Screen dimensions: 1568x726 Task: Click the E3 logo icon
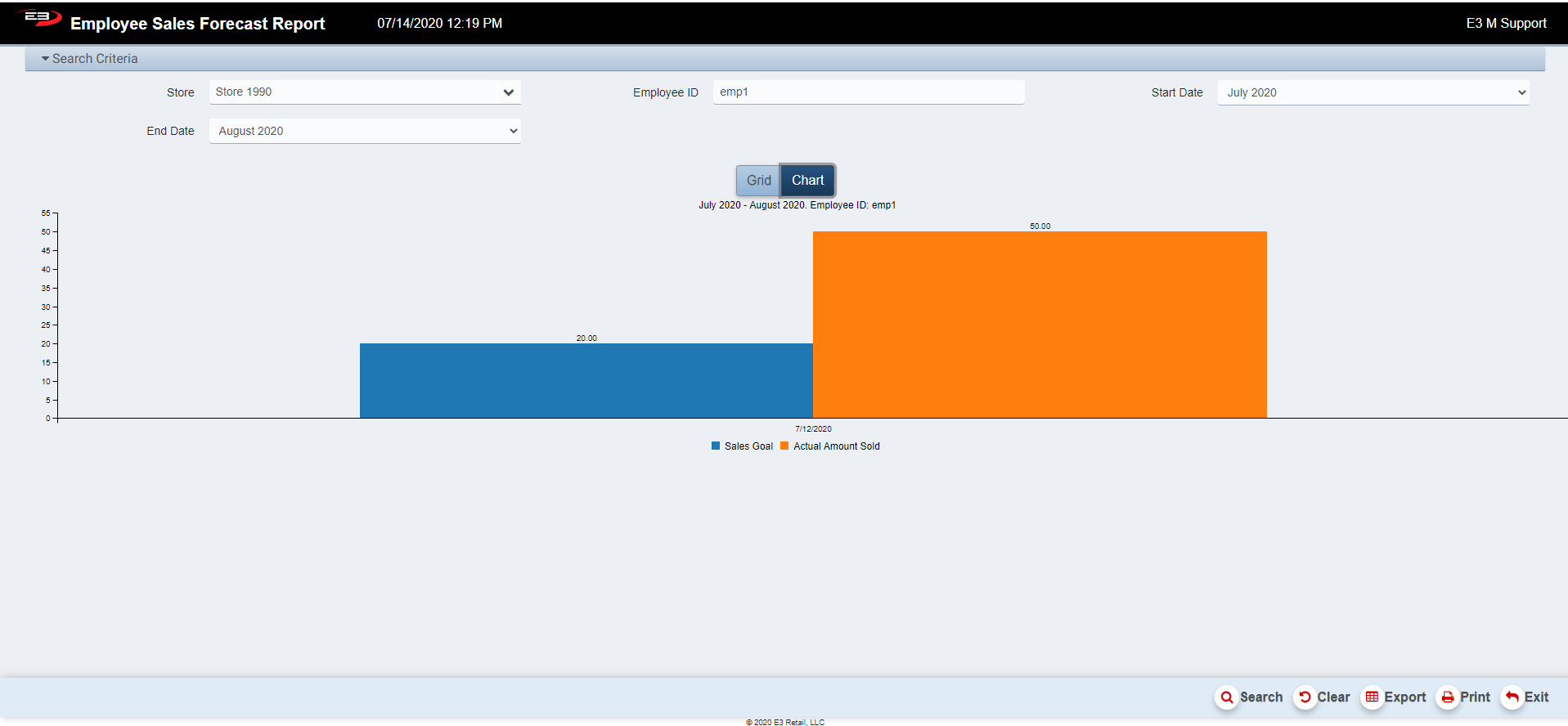(39, 18)
